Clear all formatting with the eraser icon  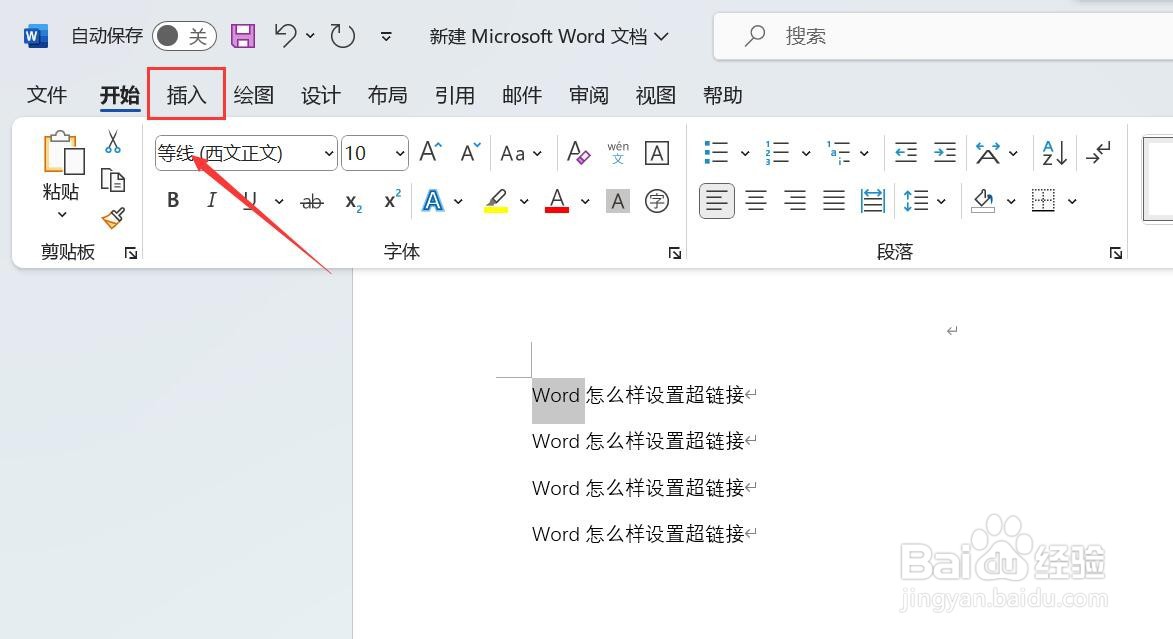[x=578, y=152]
